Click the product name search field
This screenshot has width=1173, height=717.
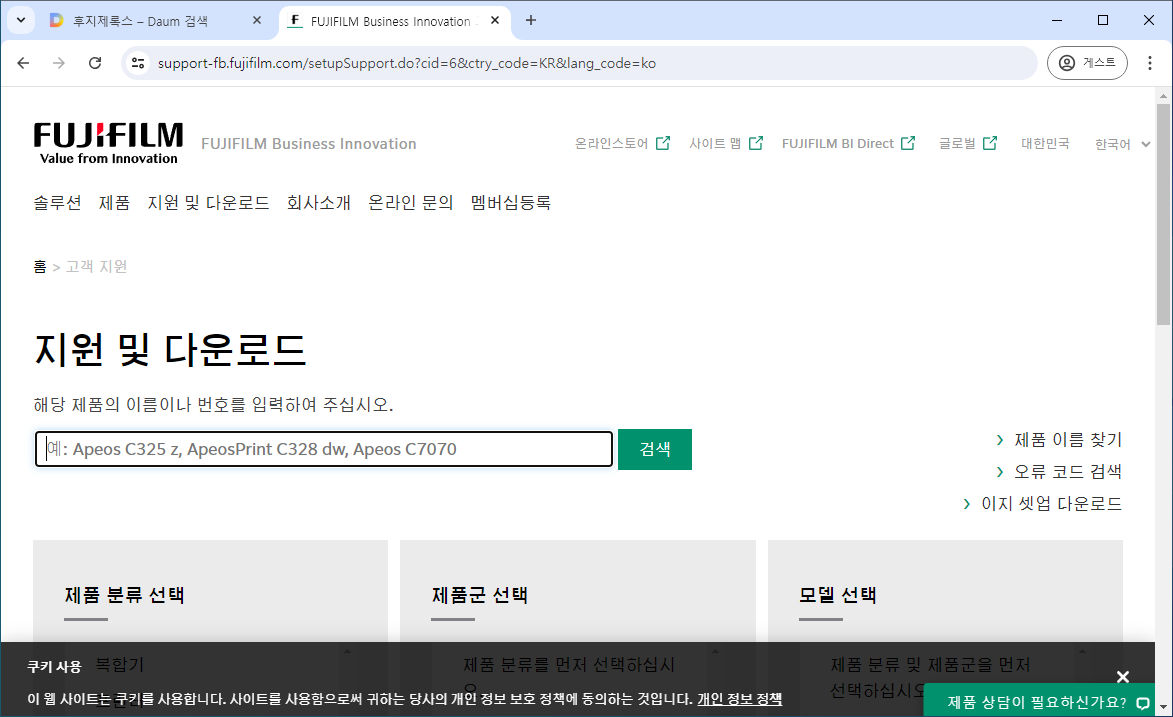click(324, 449)
